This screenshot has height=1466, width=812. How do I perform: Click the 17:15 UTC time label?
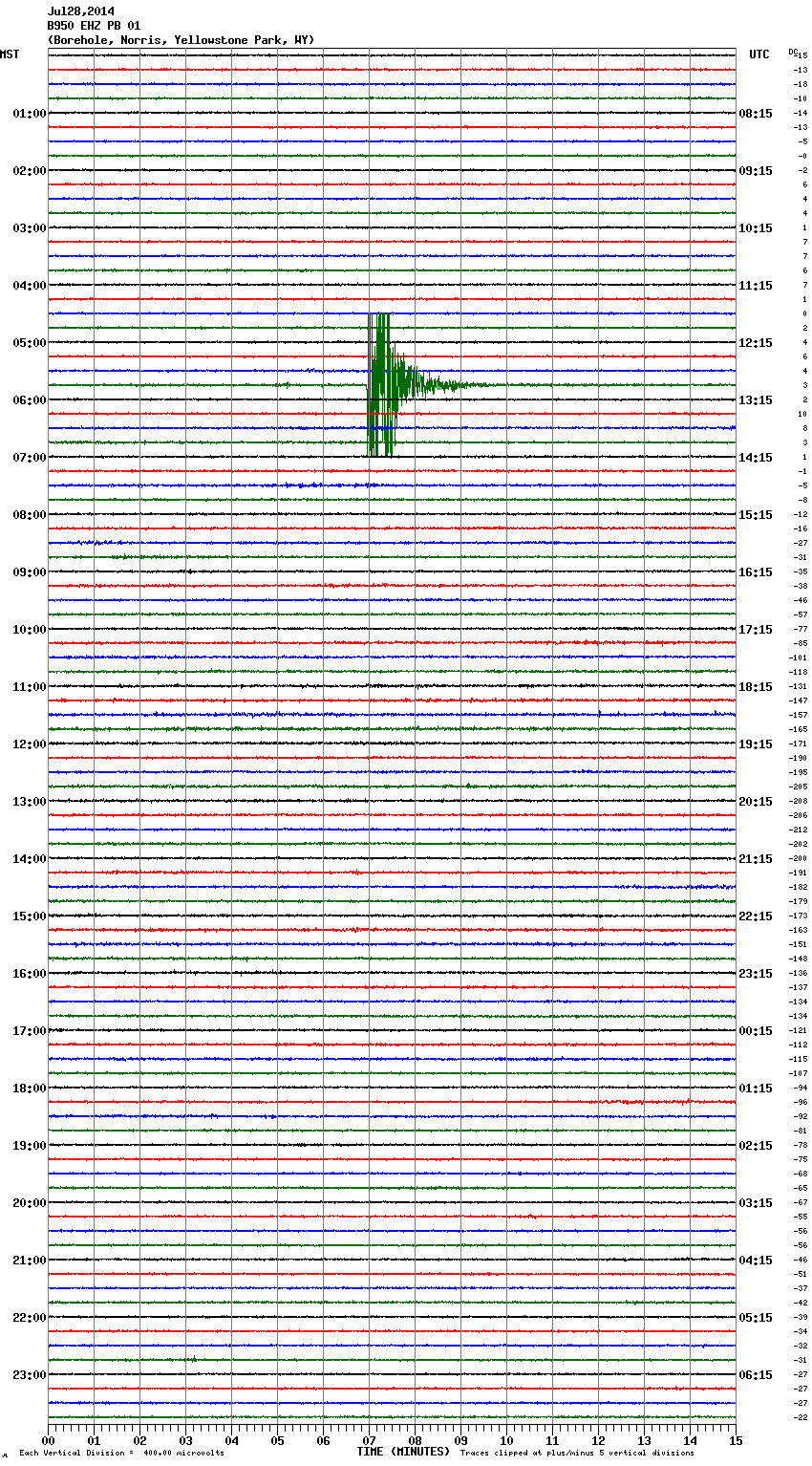coord(756,630)
